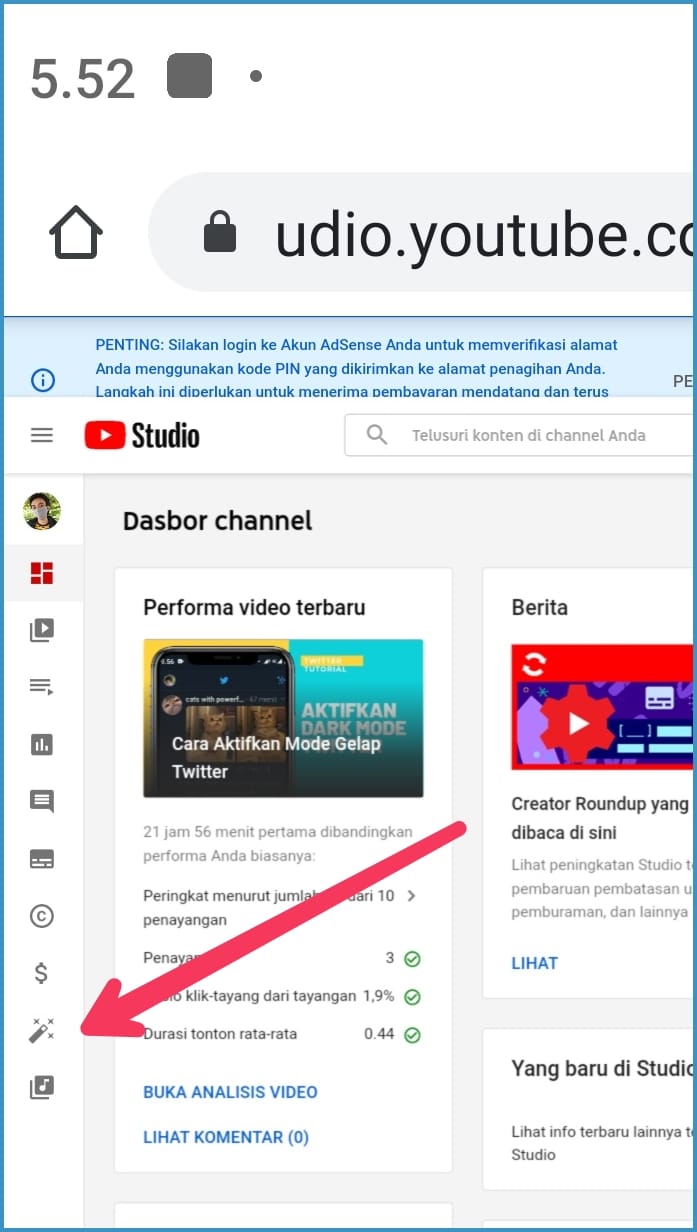Open the Videos content icon in sidebar

[42, 630]
